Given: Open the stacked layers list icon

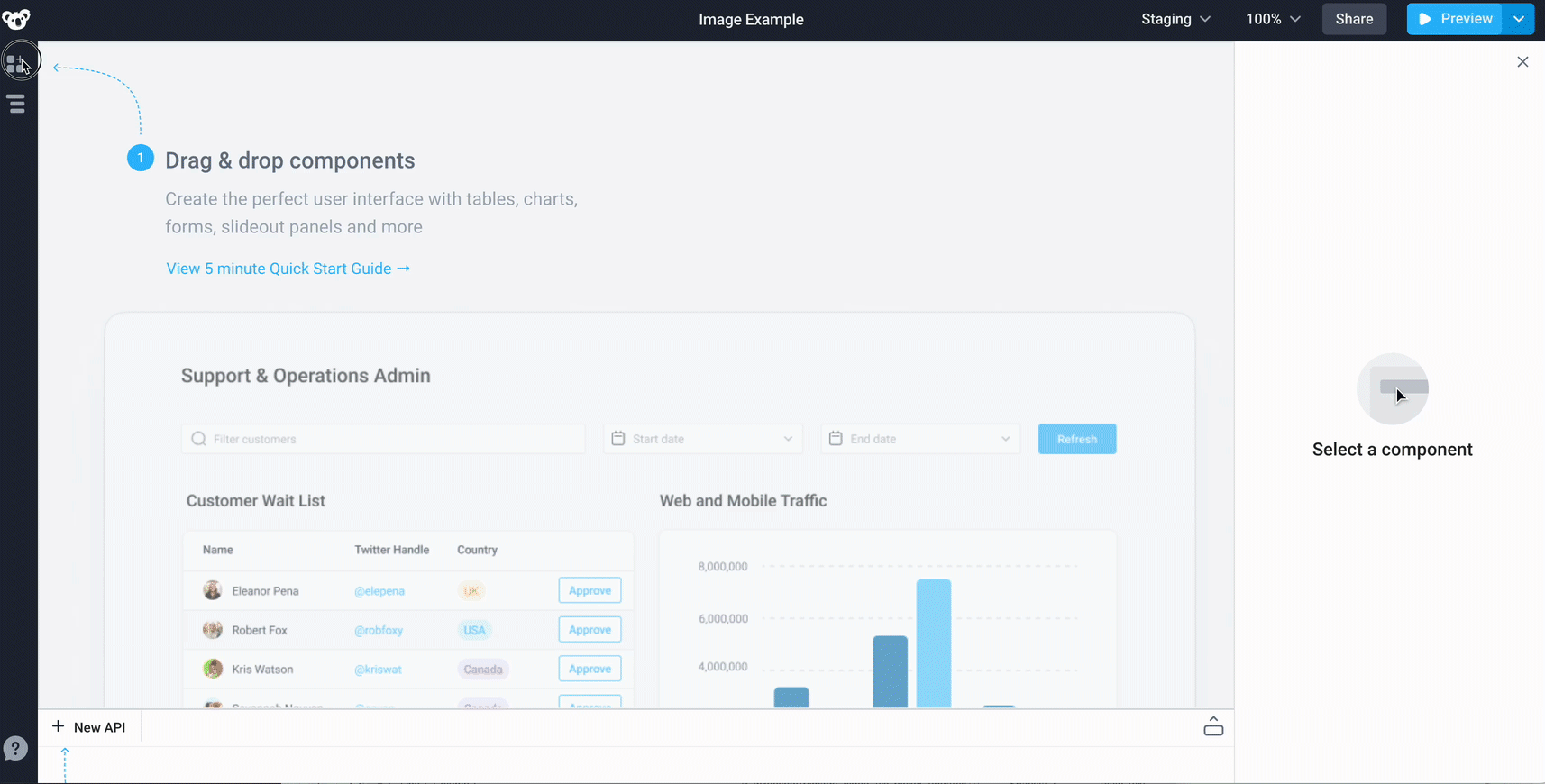Looking at the screenshot, I should (x=16, y=104).
